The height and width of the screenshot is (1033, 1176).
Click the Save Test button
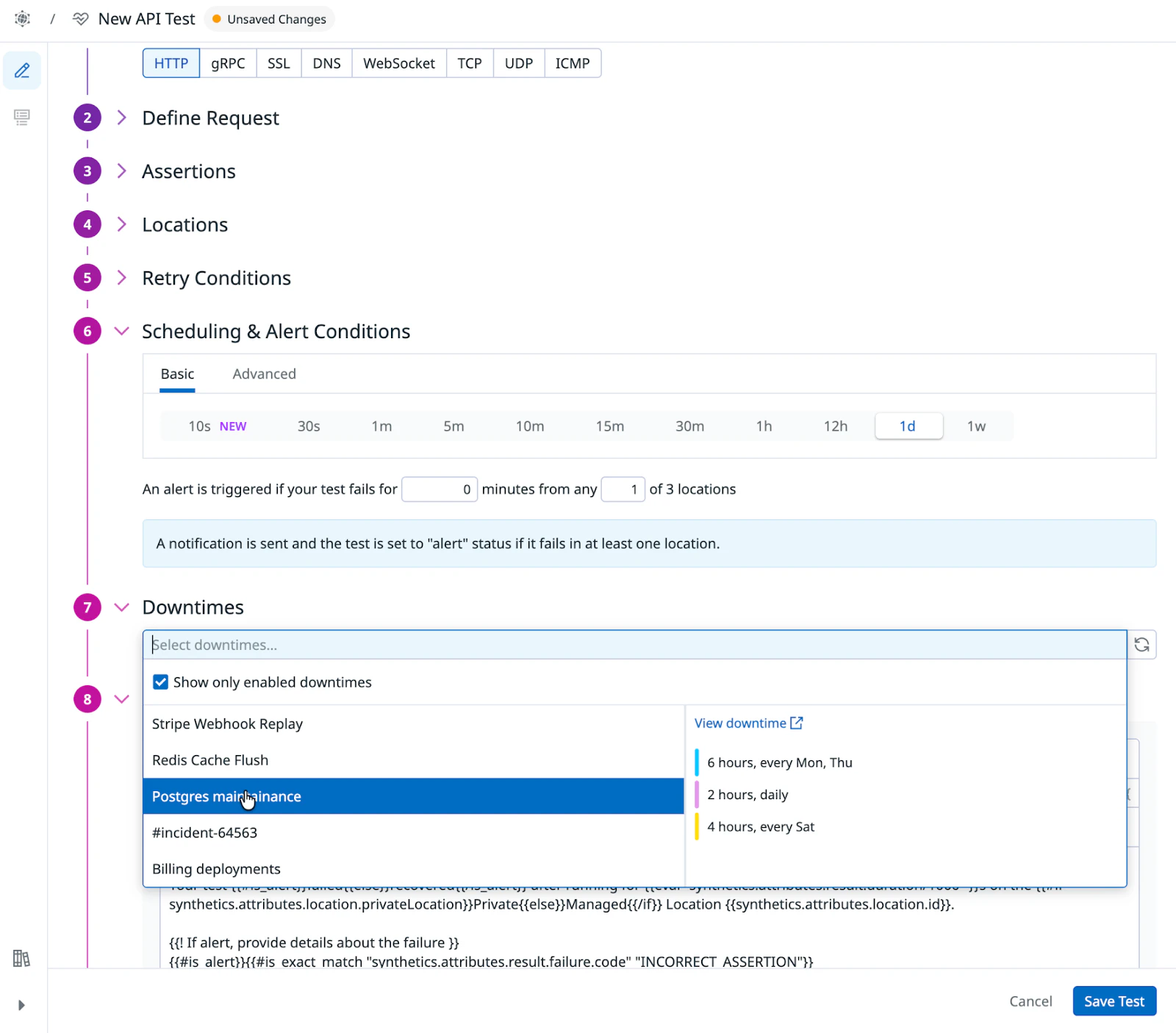[1114, 1001]
